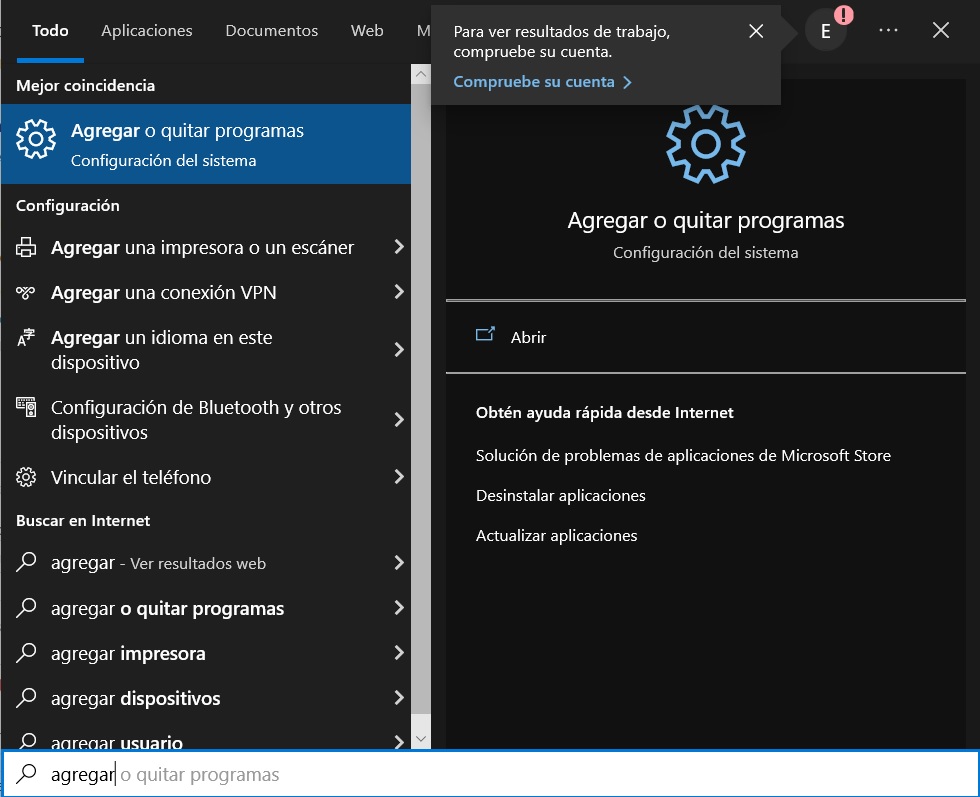Expand Agregar una impresora o un escáner arrow
Screen dimensions: 980x797
[399, 247]
